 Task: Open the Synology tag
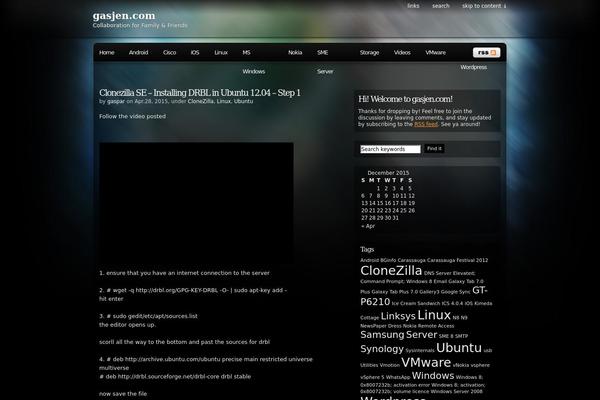(x=382, y=349)
